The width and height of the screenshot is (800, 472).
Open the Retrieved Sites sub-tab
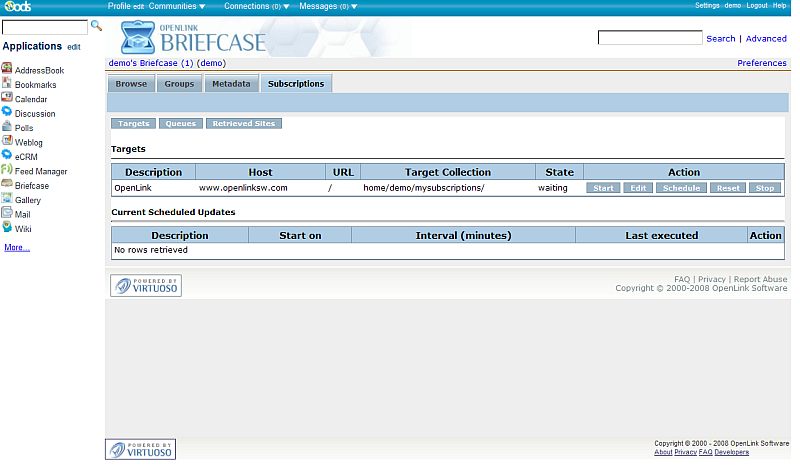[245, 124]
